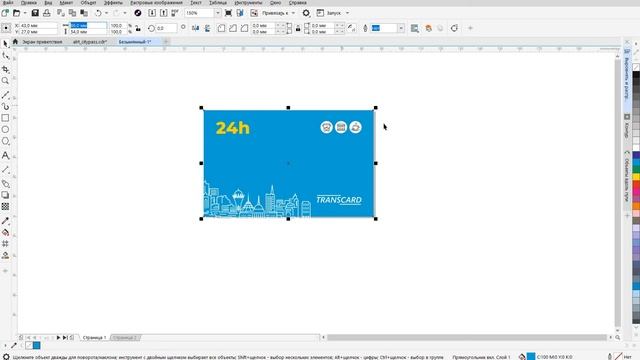Go to last page arrow

pos(65,338)
